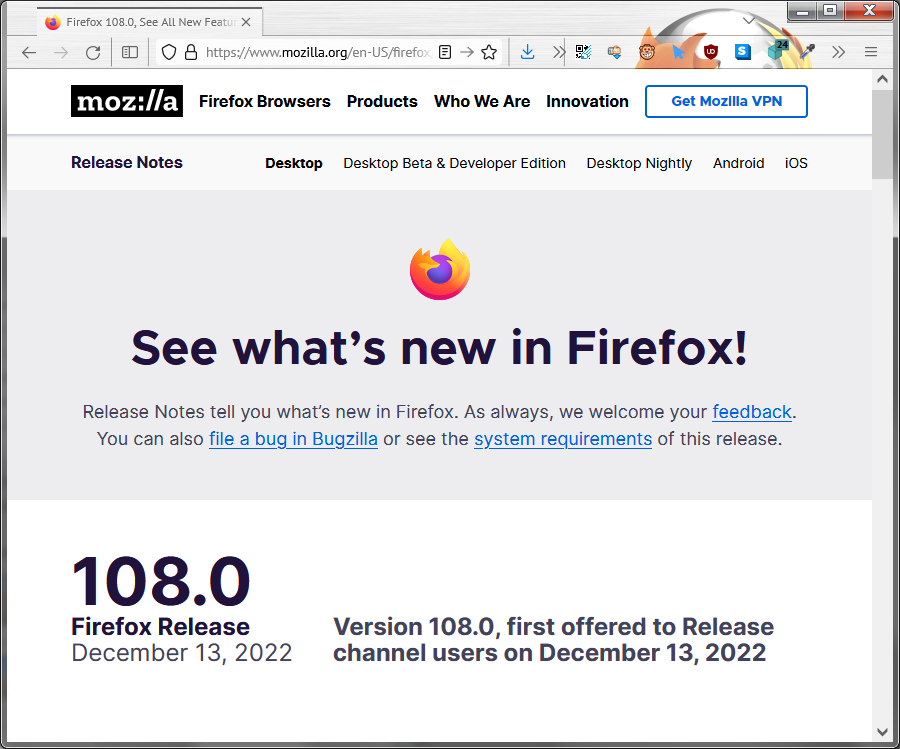Click the blue S extension icon
Viewport: 900px width, 749px height.
[x=743, y=52]
